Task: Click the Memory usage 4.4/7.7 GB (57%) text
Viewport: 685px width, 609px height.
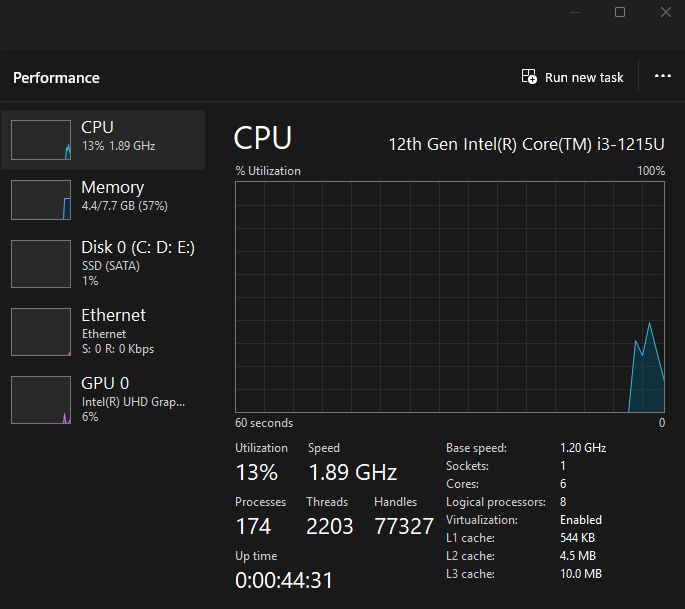Action: [x=125, y=206]
